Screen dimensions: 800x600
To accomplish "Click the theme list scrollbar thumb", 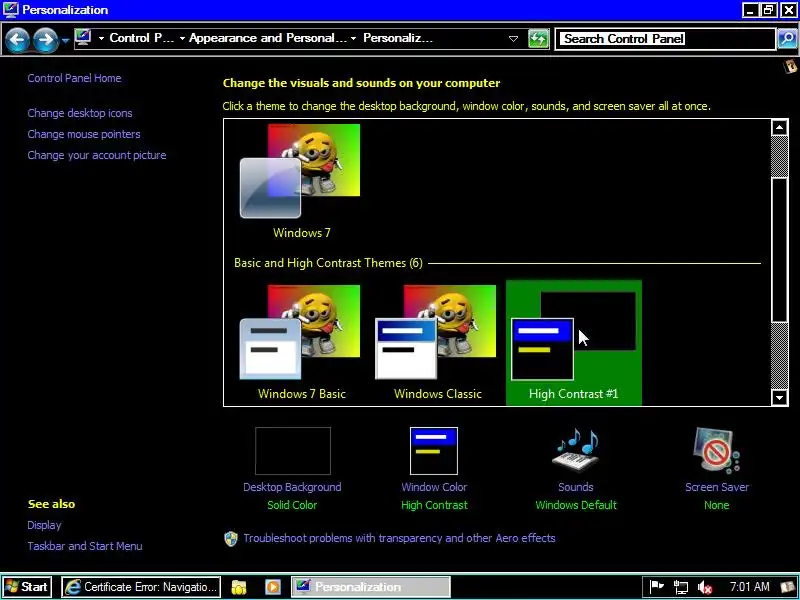I will coord(779,250).
